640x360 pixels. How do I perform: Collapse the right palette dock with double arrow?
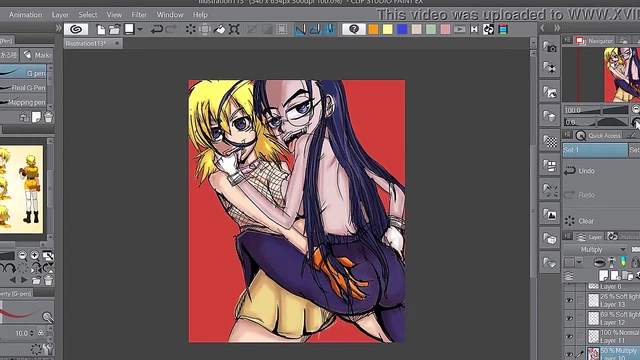(557, 28)
